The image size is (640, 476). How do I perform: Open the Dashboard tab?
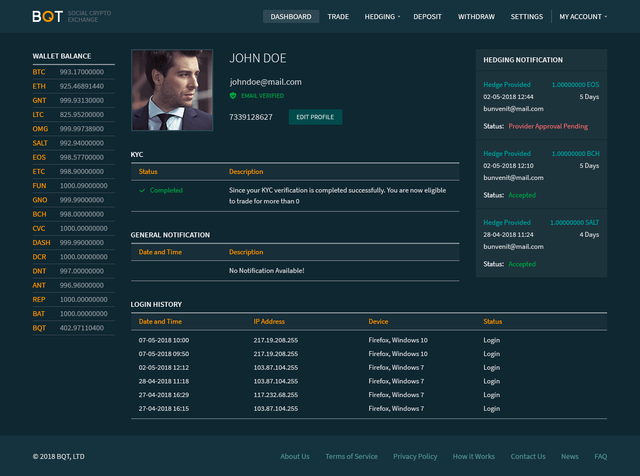291,16
